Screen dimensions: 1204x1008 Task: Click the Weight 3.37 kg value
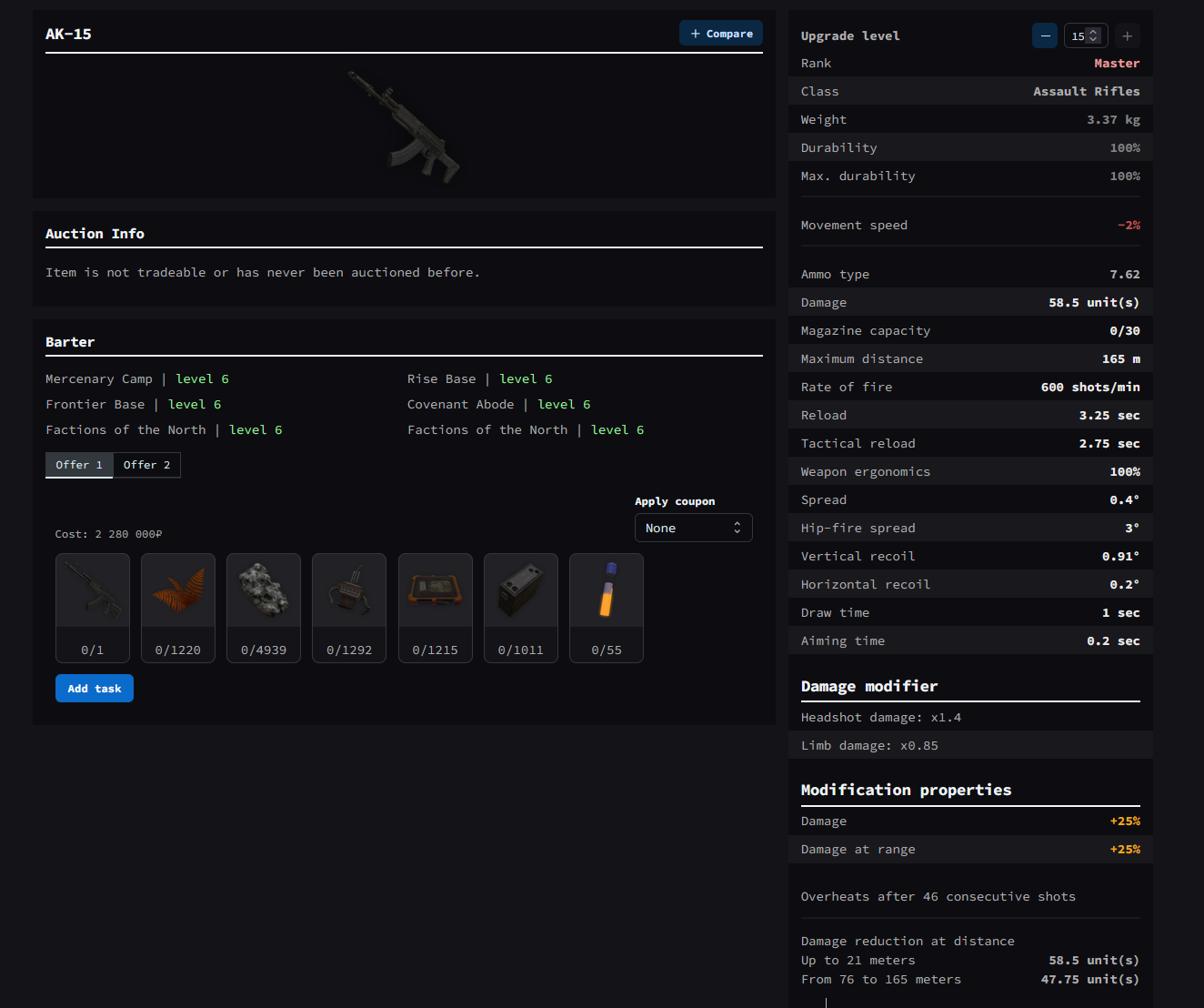(1113, 120)
